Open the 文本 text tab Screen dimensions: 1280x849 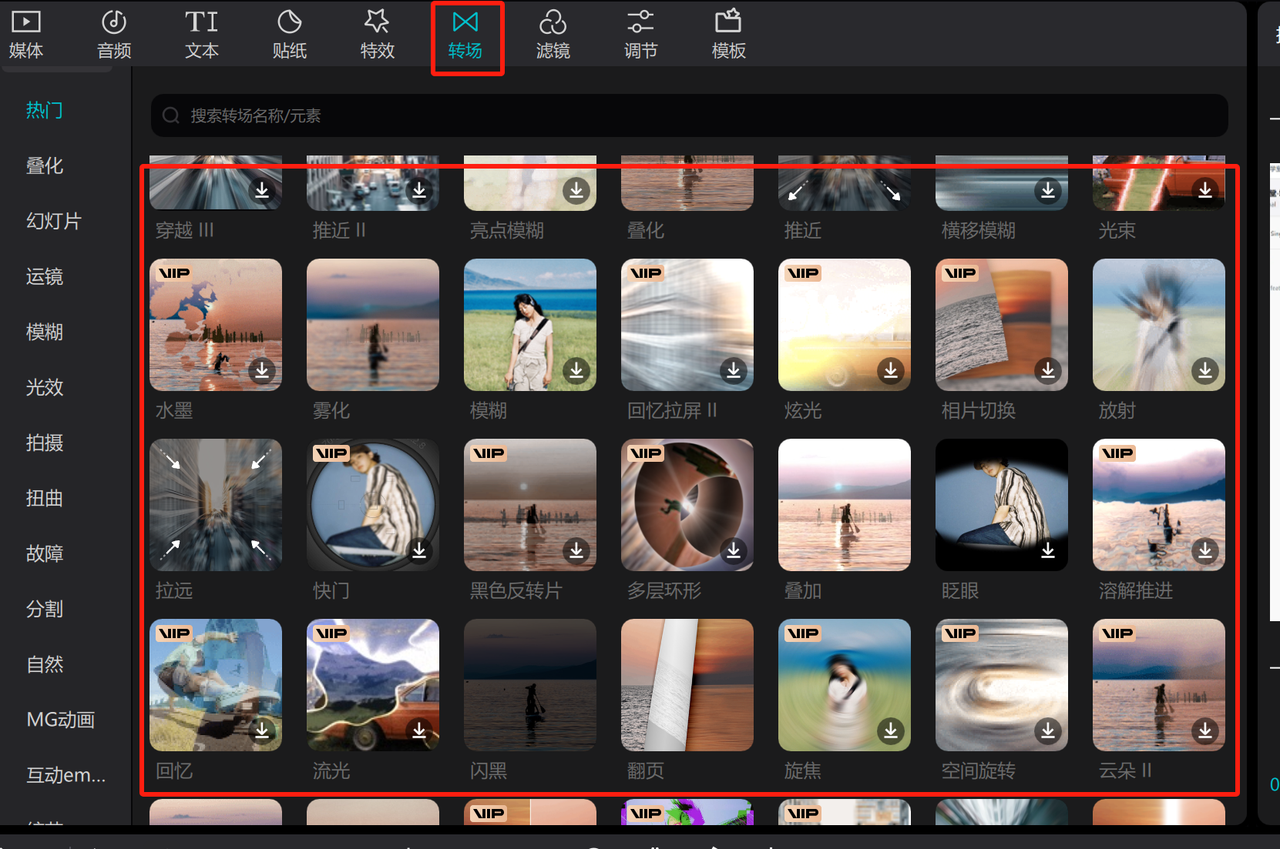(202, 35)
